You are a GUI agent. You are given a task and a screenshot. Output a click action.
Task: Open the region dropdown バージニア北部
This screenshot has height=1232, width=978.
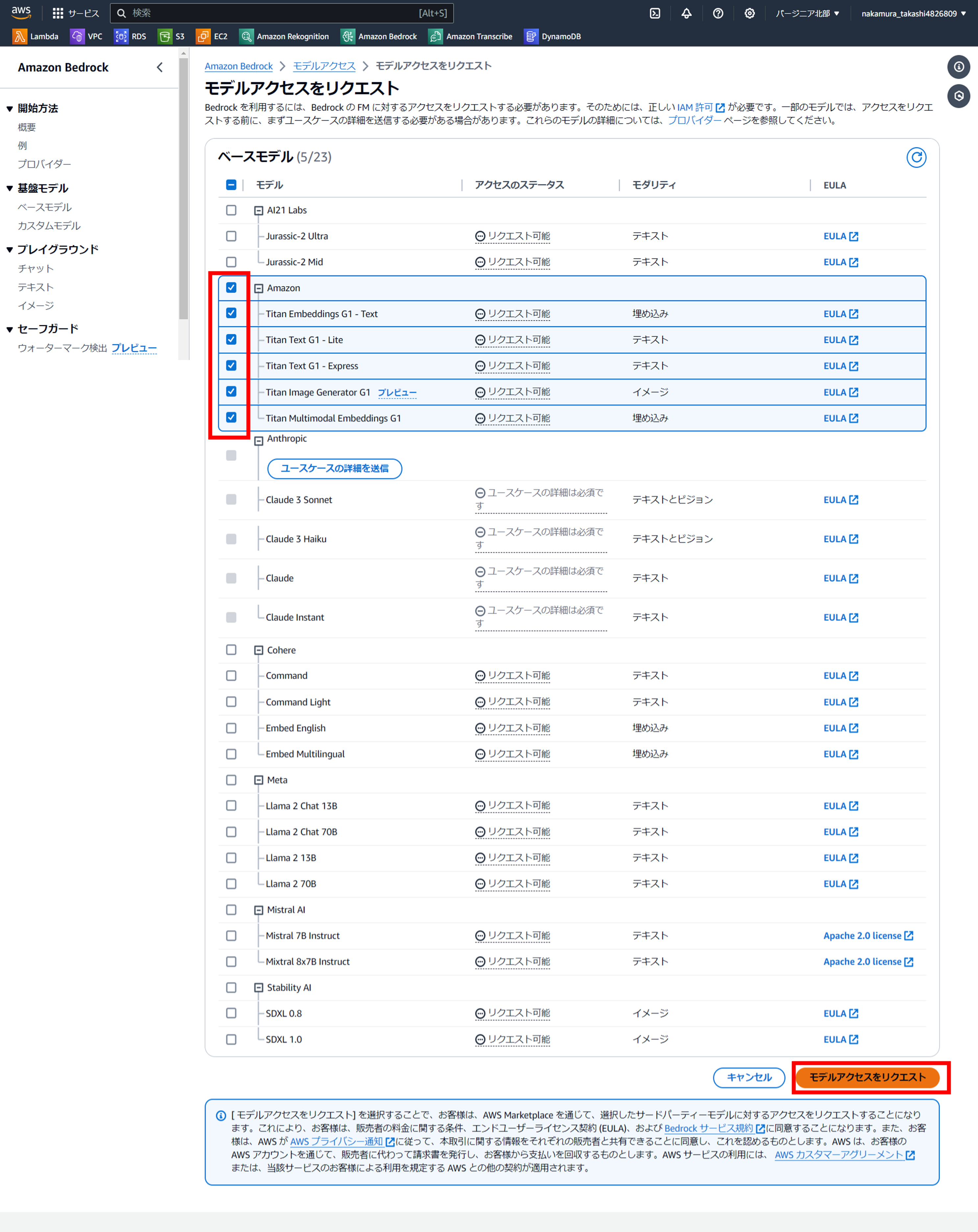coord(807,13)
